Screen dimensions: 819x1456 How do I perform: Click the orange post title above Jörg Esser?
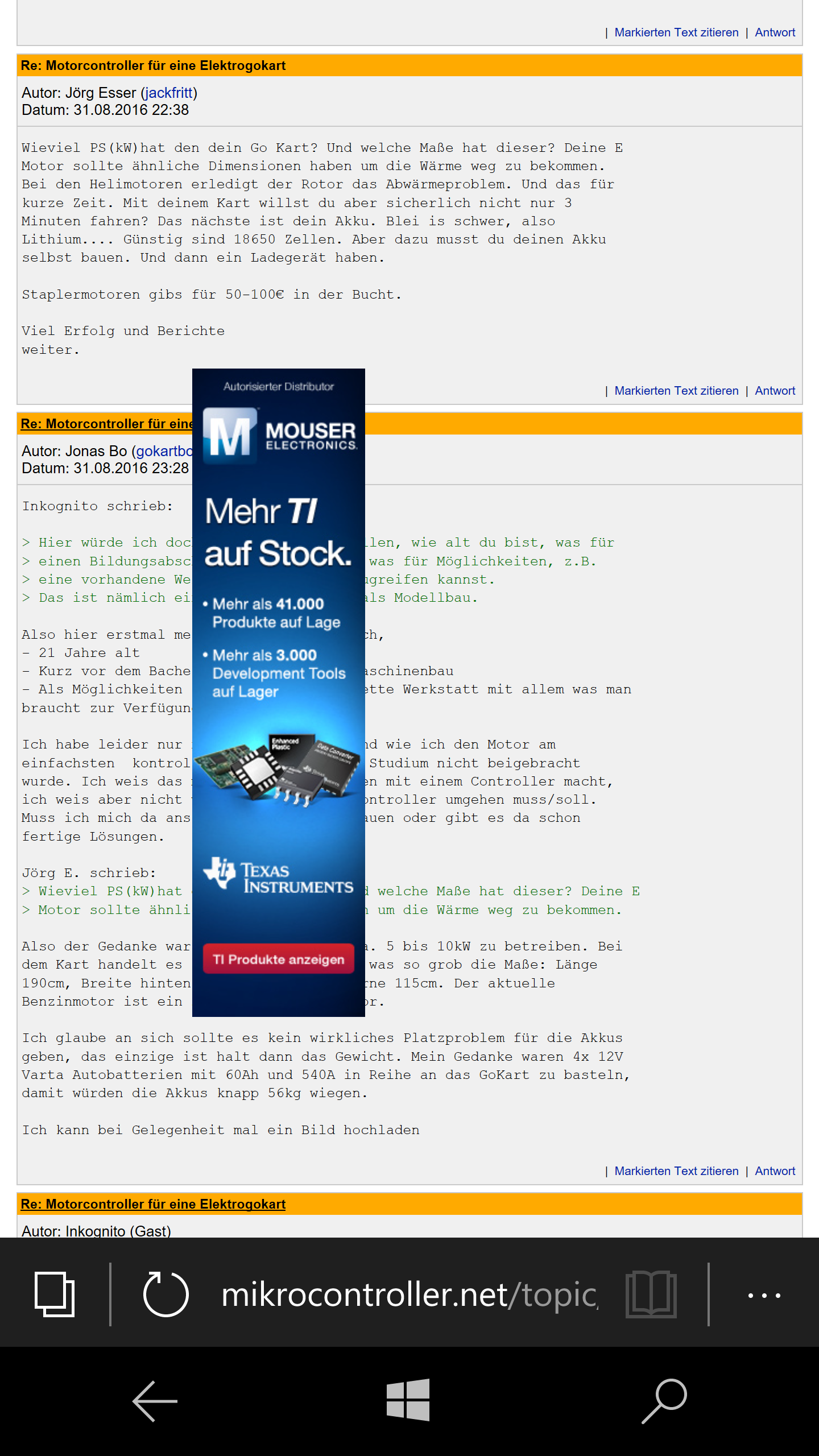click(x=153, y=65)
